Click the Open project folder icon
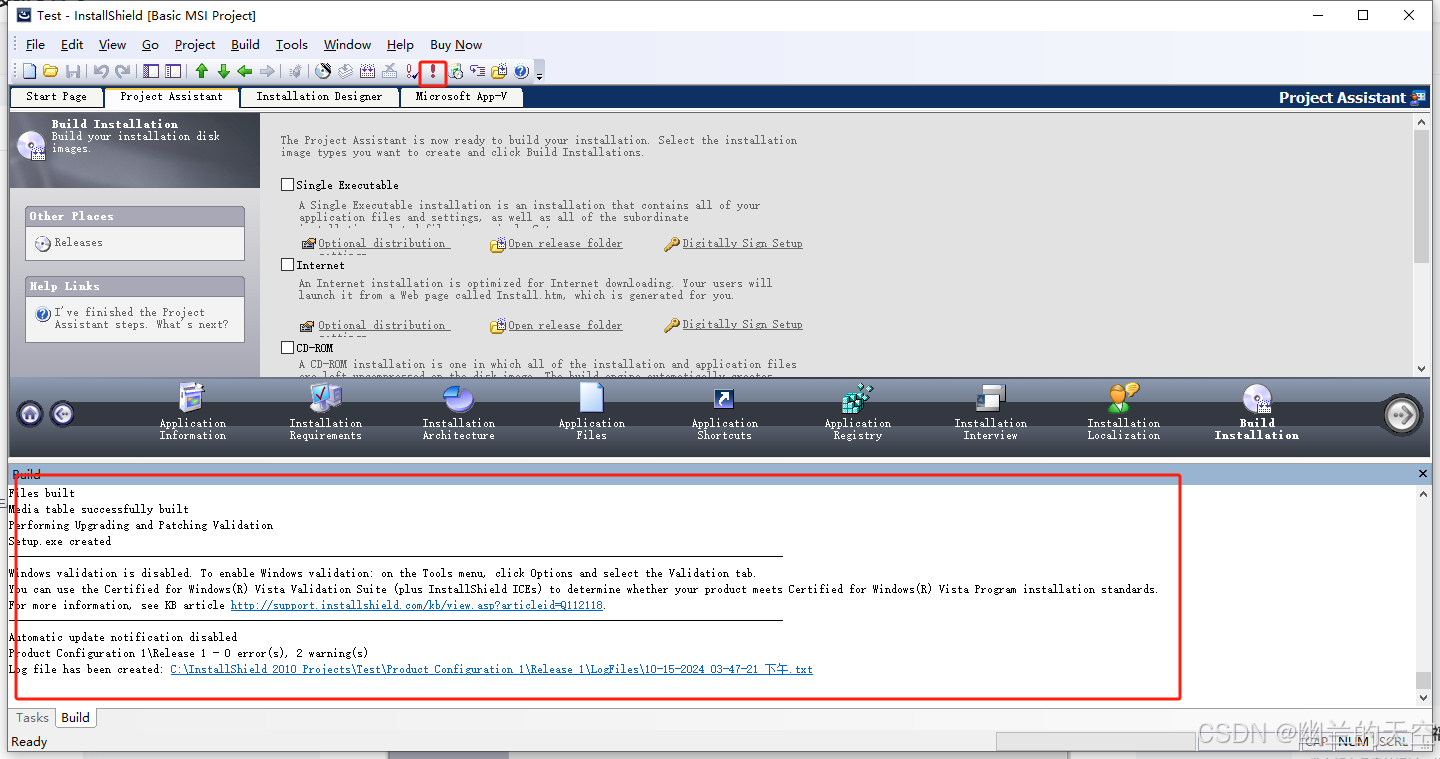The width and height of the screenshot is (1440, 759). (50, 71)
